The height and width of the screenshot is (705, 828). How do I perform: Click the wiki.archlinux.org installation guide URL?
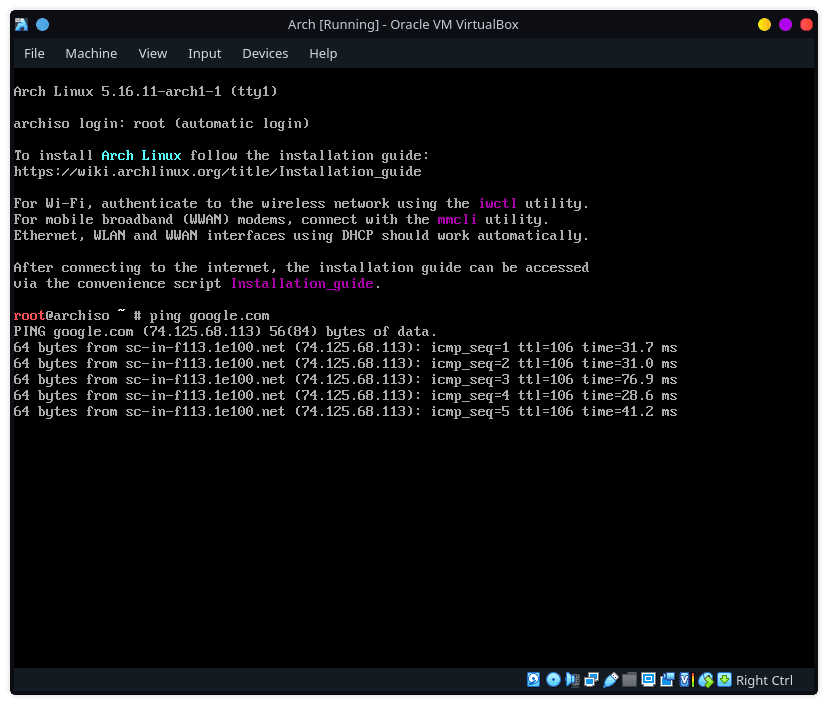(x=218, y=172)
